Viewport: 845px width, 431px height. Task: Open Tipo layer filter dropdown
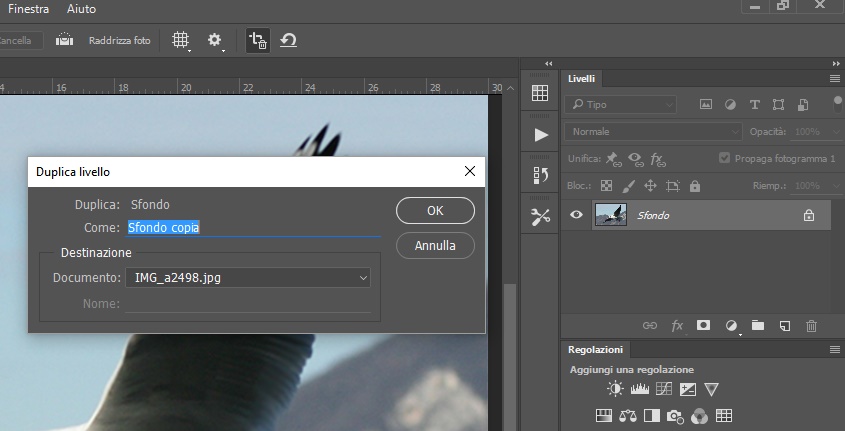click(620, 105)
